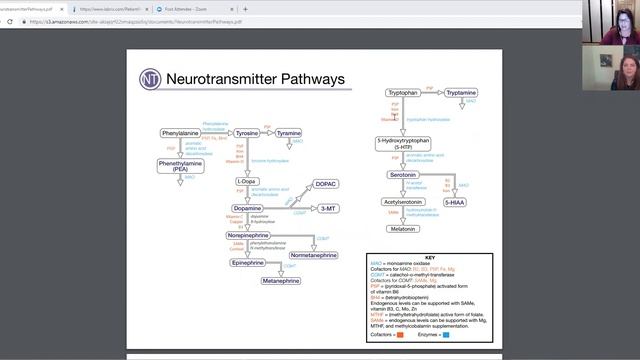The width and height of the screenshot is (640, 360).
Task: Click the Metanephrine node
Action: [281, 281]
